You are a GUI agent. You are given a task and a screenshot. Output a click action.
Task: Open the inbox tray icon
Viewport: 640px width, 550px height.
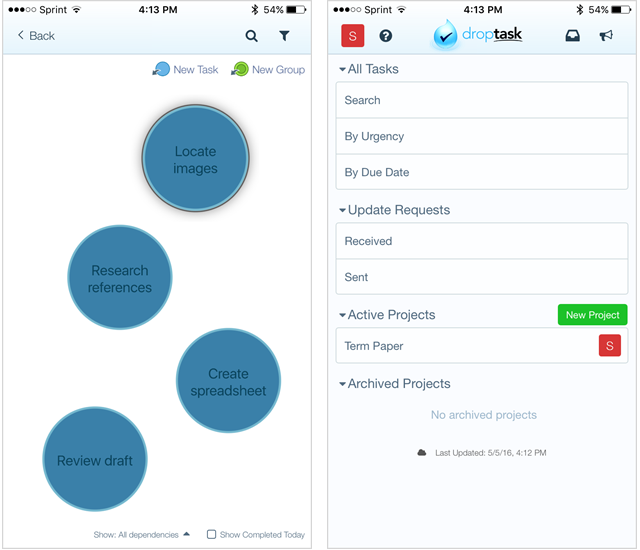[573, 36]
